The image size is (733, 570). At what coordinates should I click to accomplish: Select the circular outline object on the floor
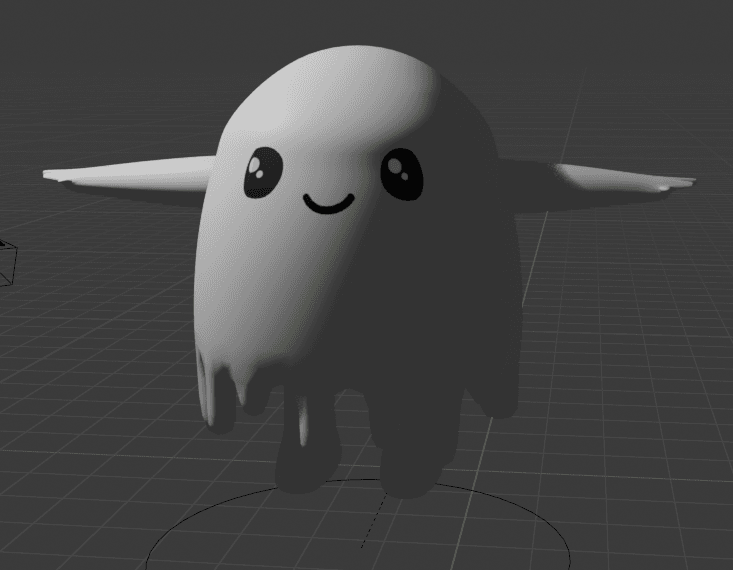[358, 525]
